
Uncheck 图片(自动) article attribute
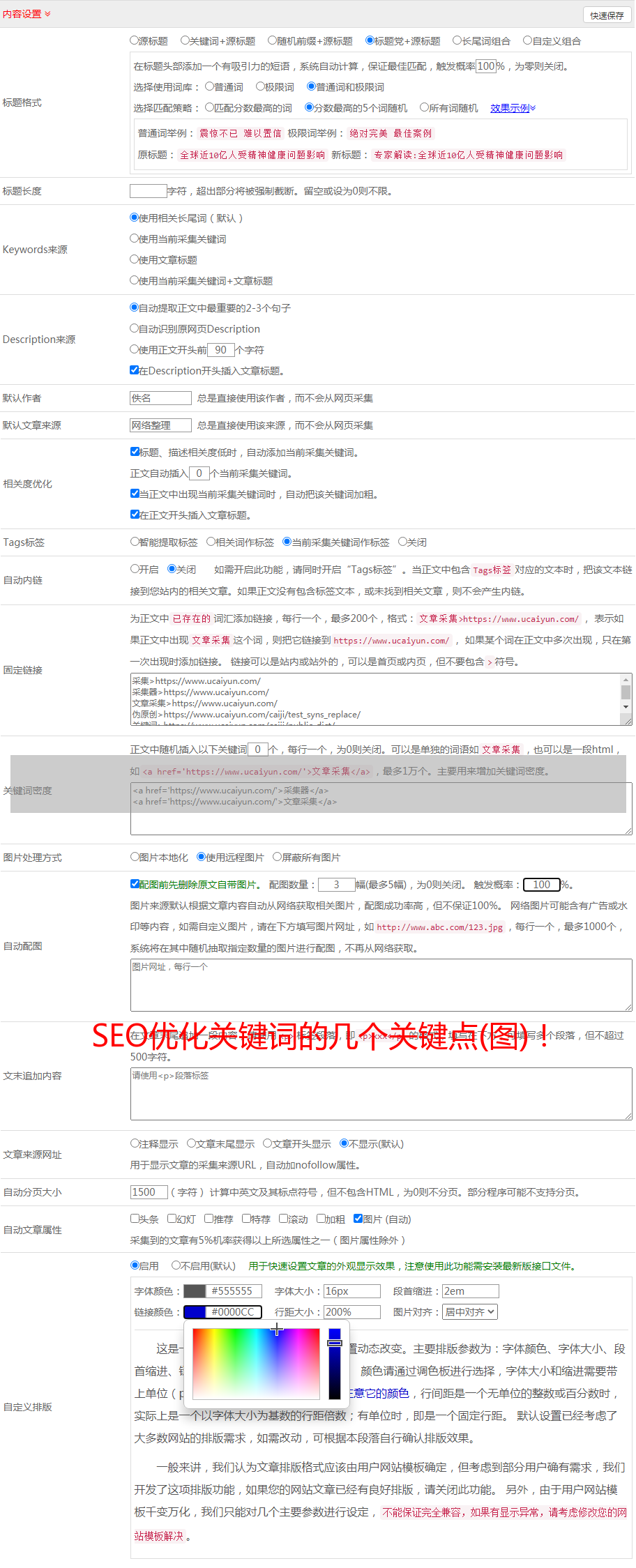point(358,1219)
